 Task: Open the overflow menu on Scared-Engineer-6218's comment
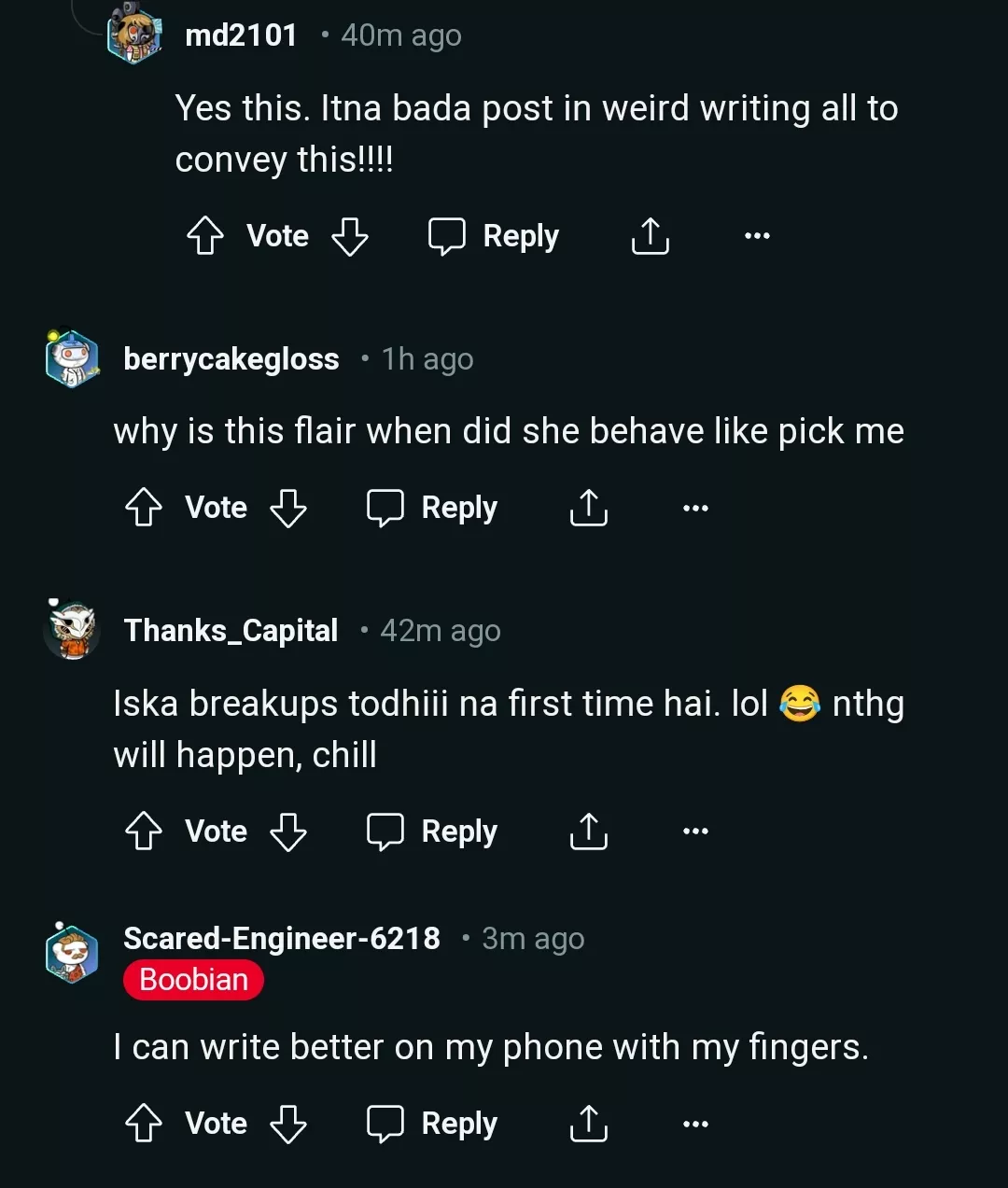[694, 1123]
